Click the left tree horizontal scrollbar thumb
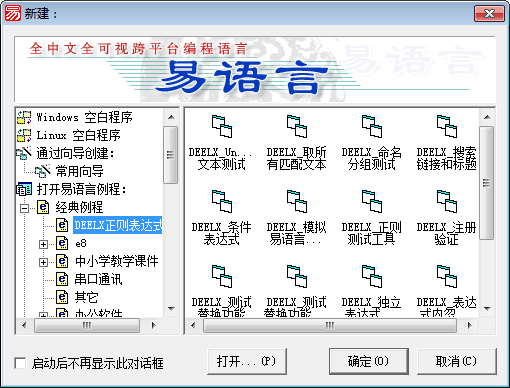 click(x=87, y=325)
